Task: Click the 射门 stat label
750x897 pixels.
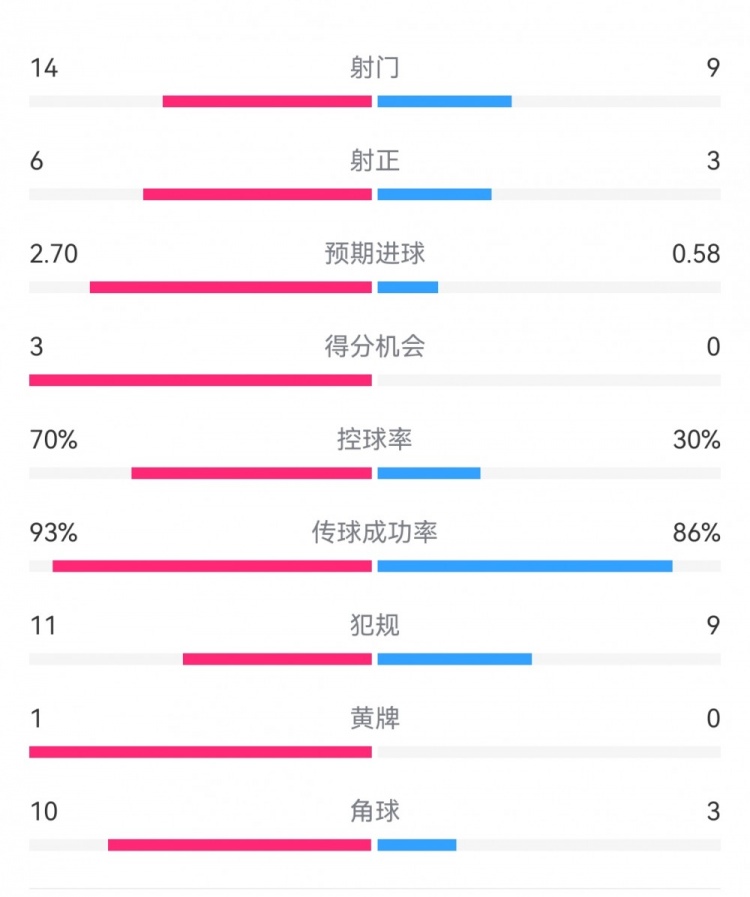Action: [375, 68]
